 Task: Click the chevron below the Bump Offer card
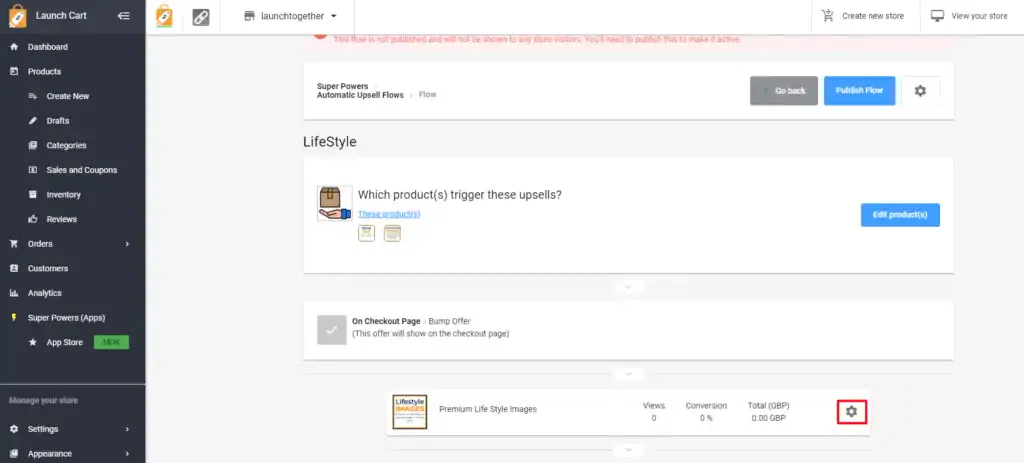coord(628,374)
